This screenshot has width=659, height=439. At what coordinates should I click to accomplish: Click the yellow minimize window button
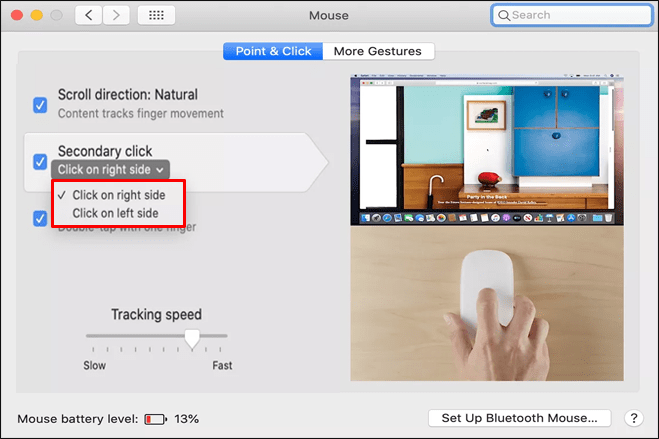(x=37, y=15)
